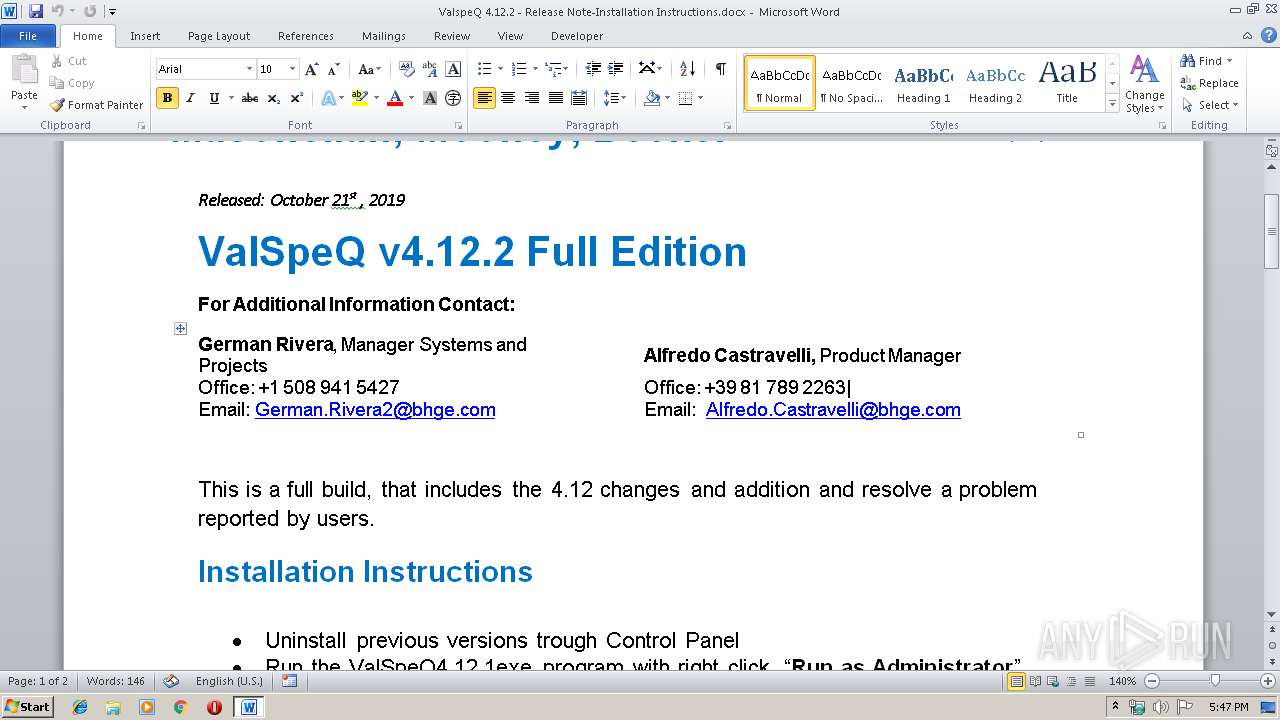
Task: Click the zoom slider handle
Action: click(x=1215, y=681)
